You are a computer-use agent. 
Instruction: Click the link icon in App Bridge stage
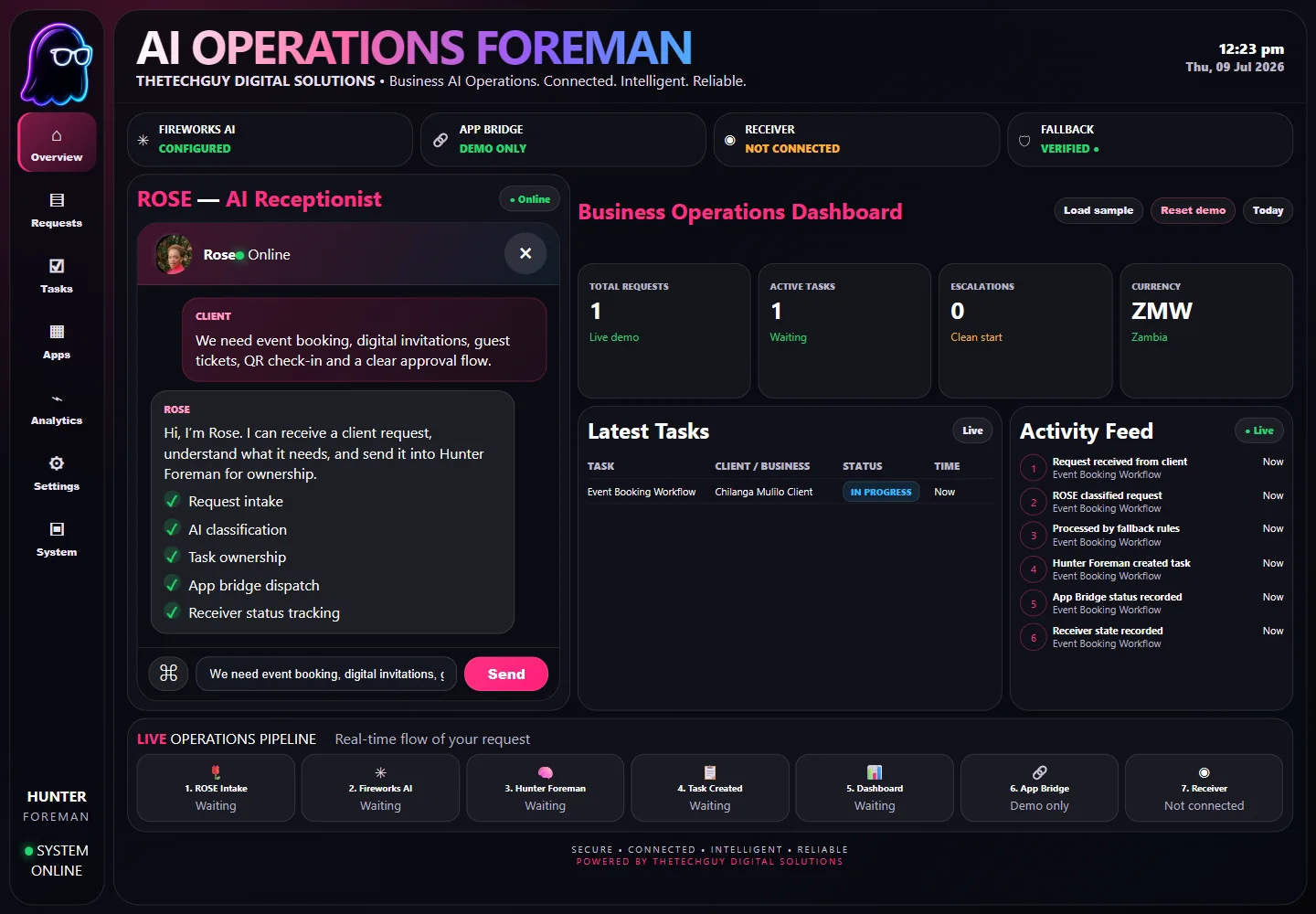click(x=1039, y=772)
